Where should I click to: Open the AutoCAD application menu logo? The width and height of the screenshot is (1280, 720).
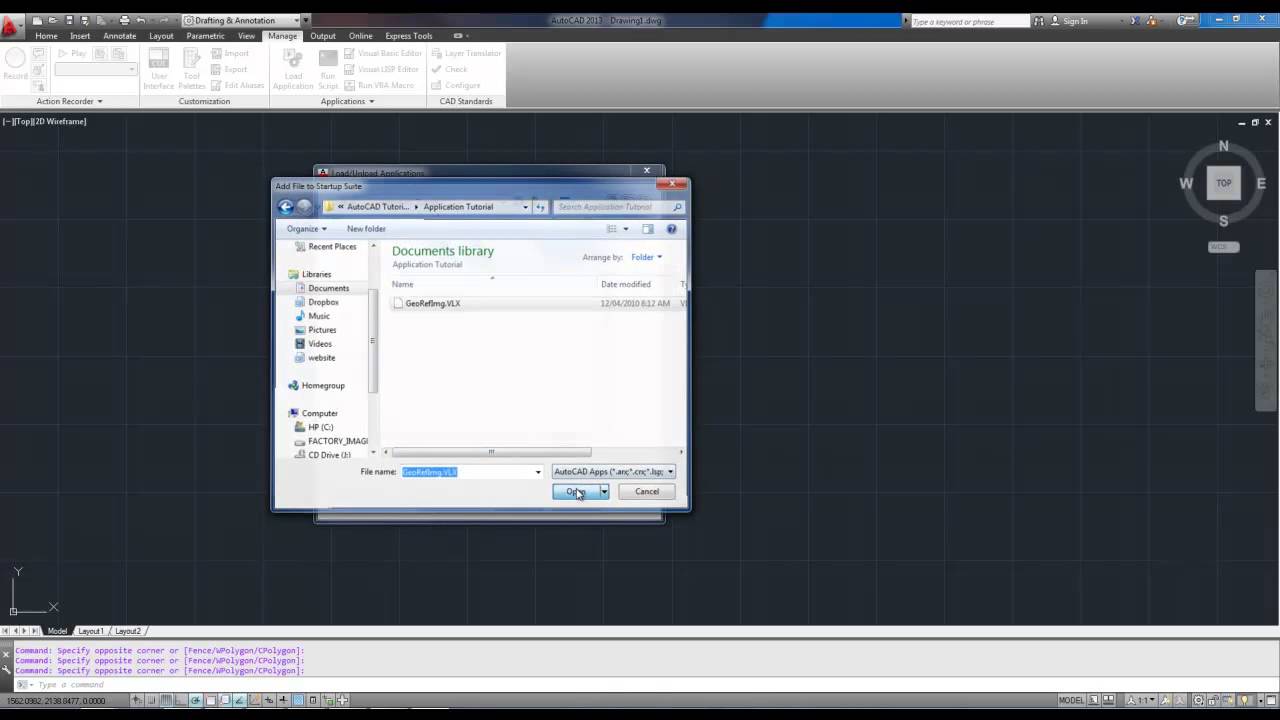click(x=11, y=25)
